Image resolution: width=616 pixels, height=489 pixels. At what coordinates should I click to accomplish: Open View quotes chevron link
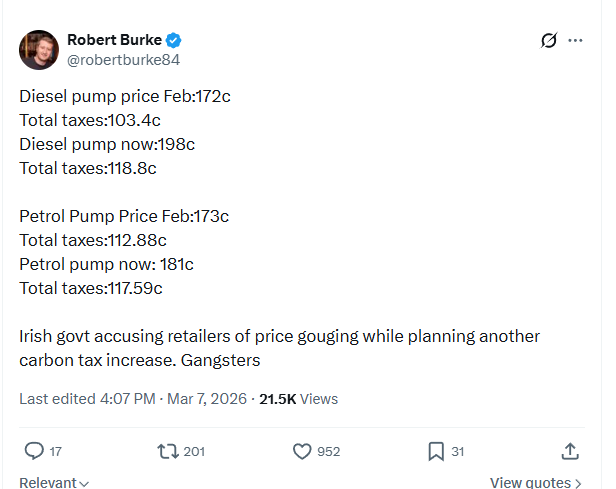click(x=535, y=483)
